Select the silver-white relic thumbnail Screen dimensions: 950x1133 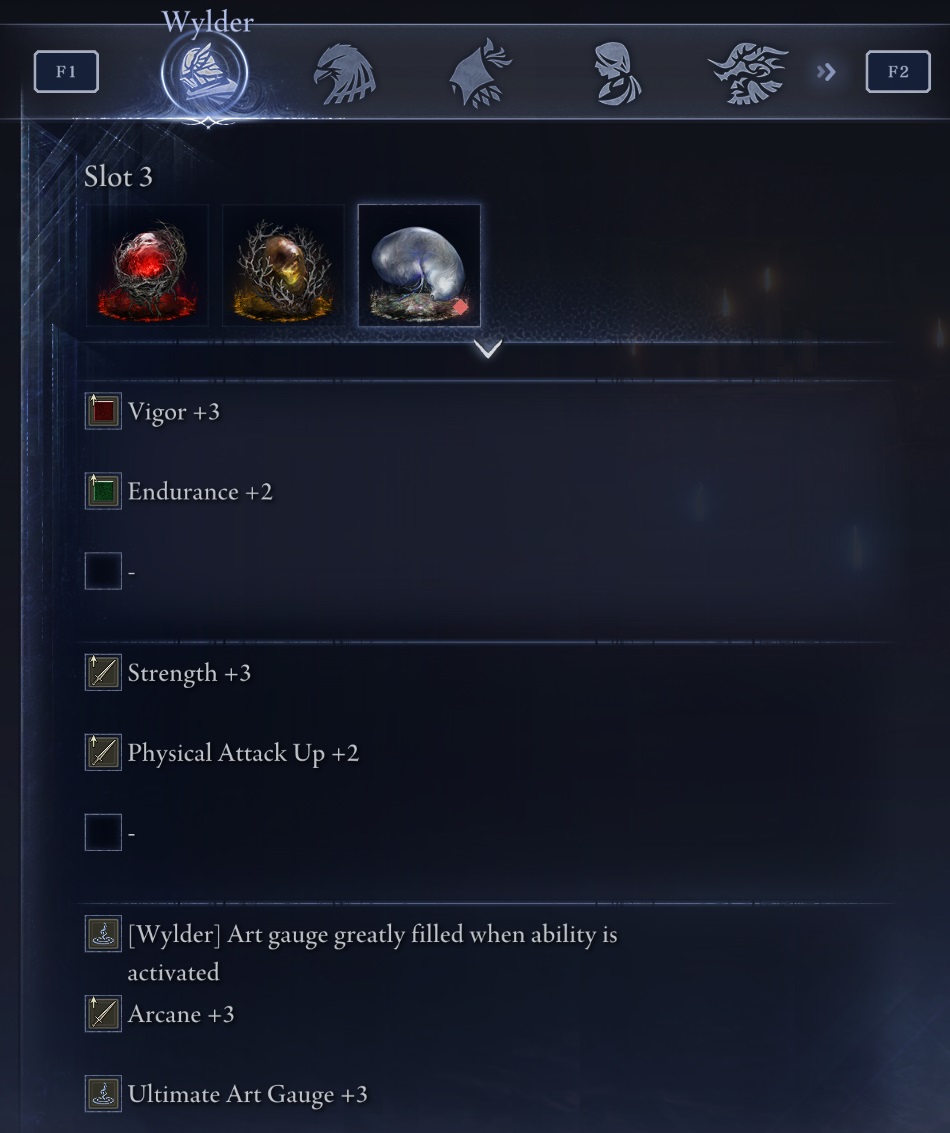tap(419, 265)
